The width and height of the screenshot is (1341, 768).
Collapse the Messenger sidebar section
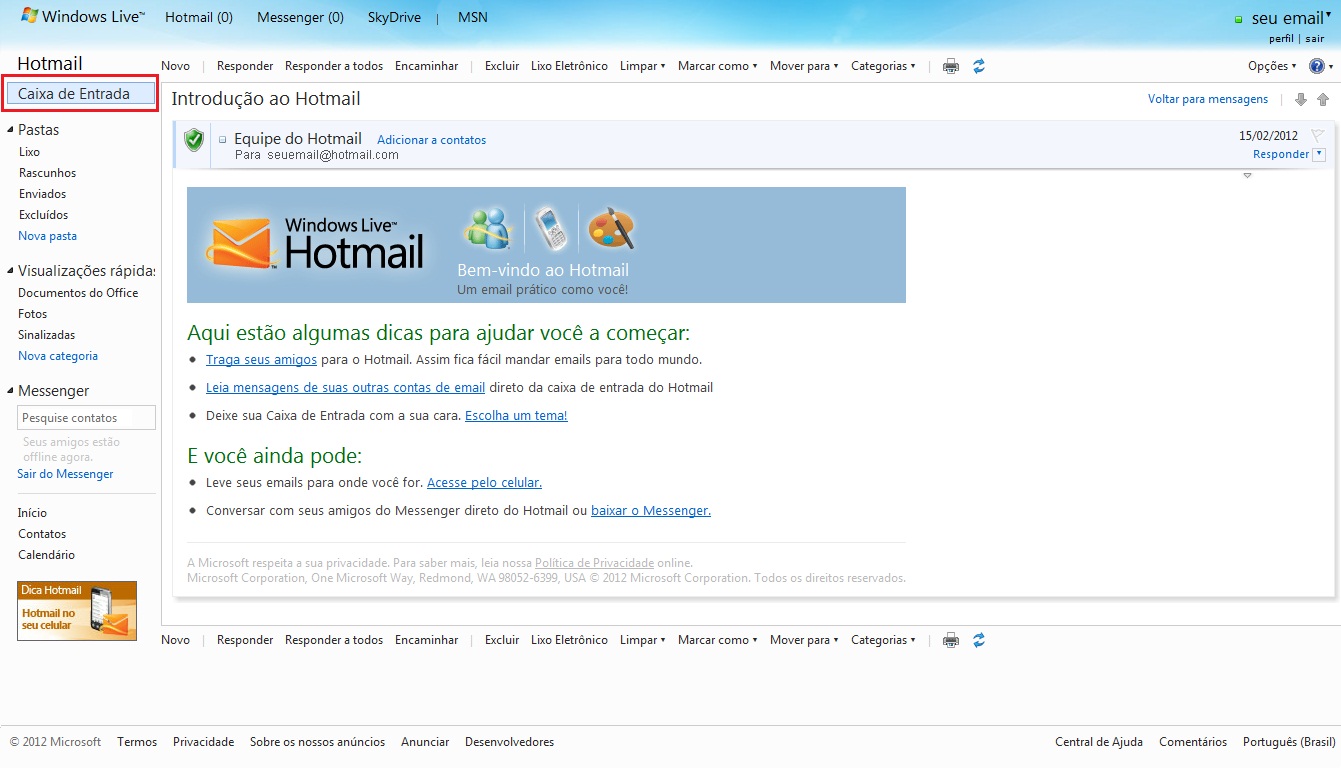coord(10,391)
